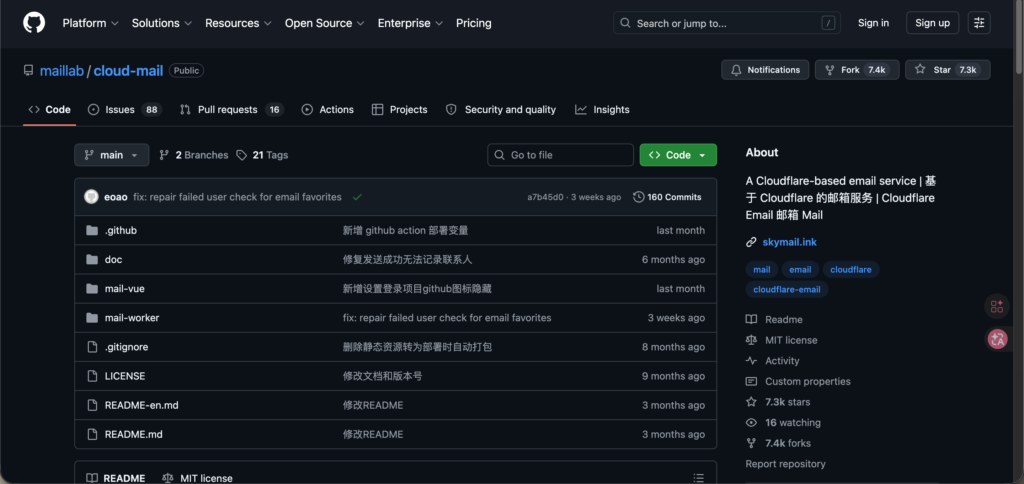Open the green Code dropdown
This screenshot has width=1024, height=484.
[x=678, y=155]
